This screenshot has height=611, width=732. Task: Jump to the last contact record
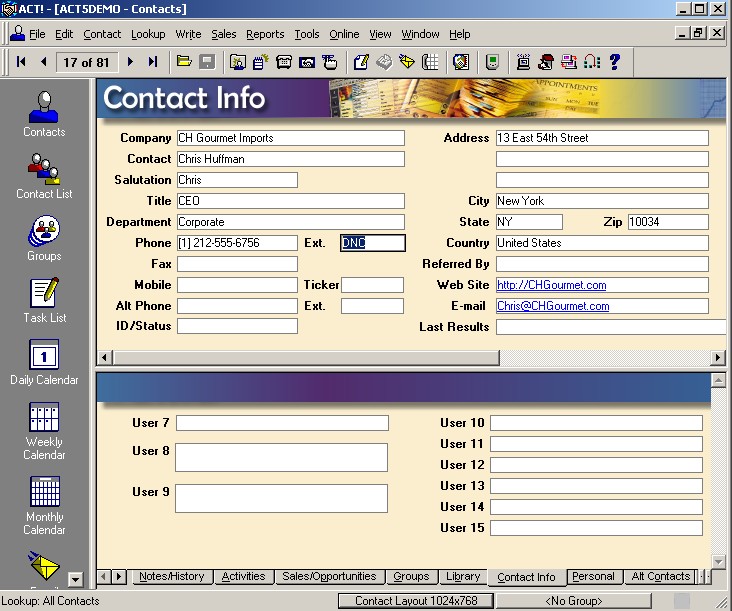pyautogui.click(x=153, y=62)
